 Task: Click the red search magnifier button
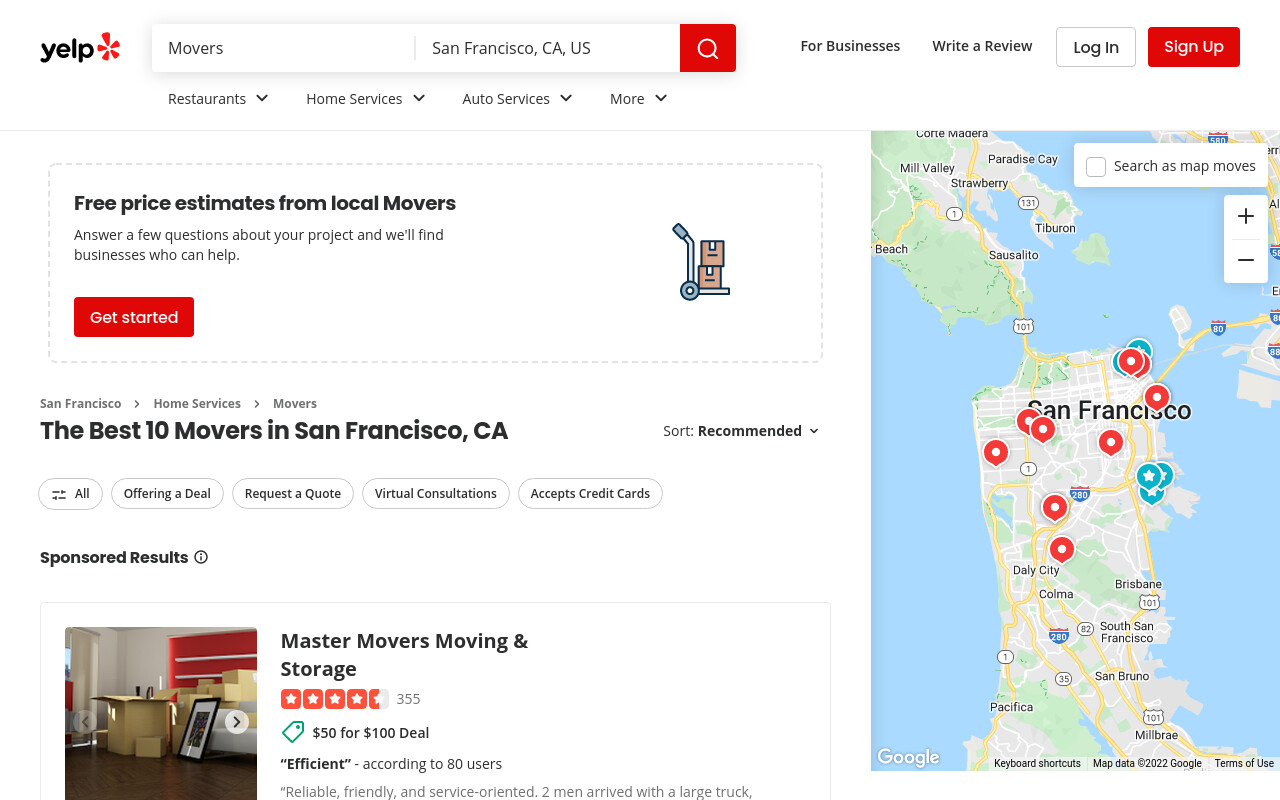[x=708, y=48]
